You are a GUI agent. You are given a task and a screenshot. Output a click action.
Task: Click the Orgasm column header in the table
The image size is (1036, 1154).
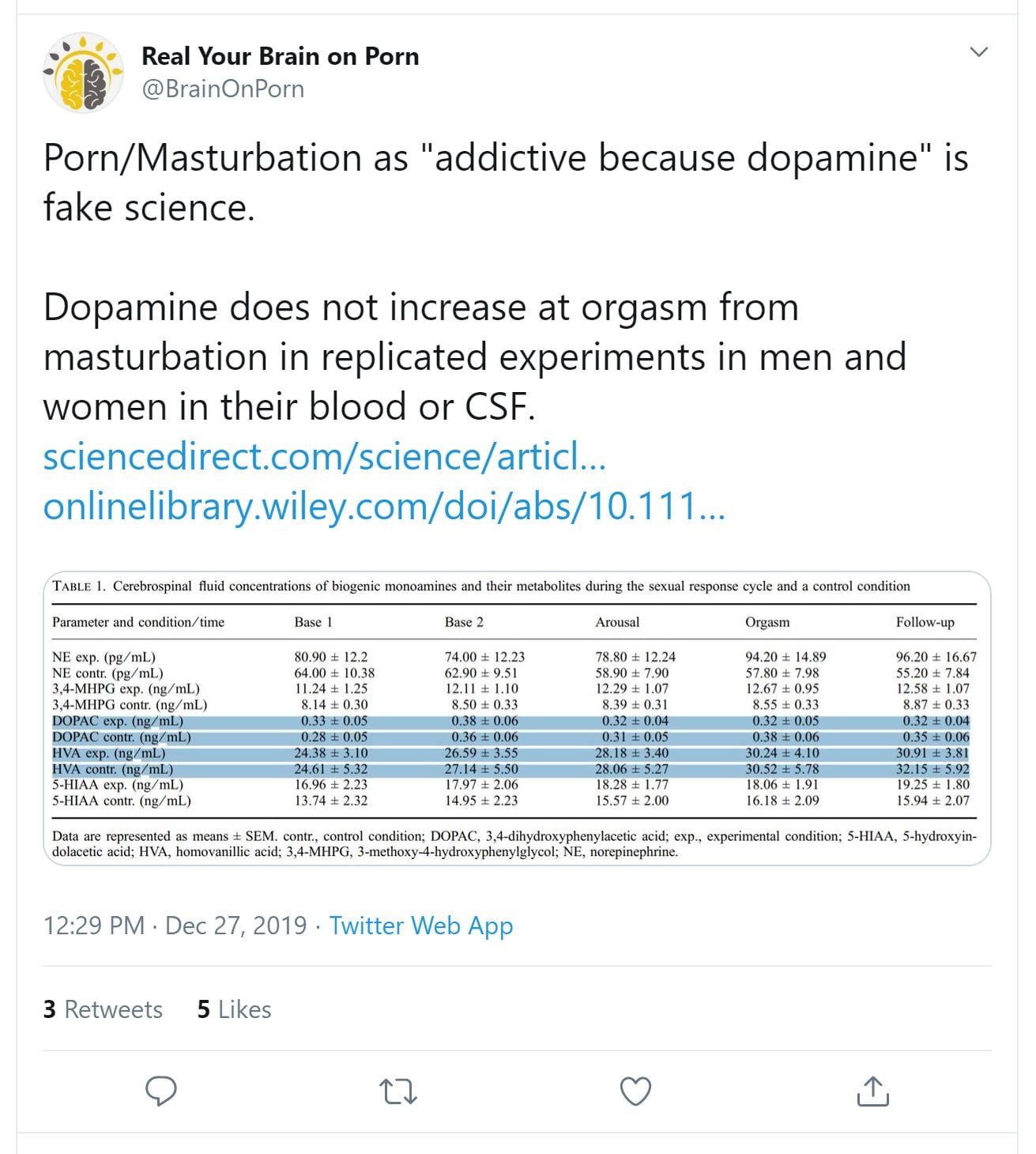pos(767,622)
